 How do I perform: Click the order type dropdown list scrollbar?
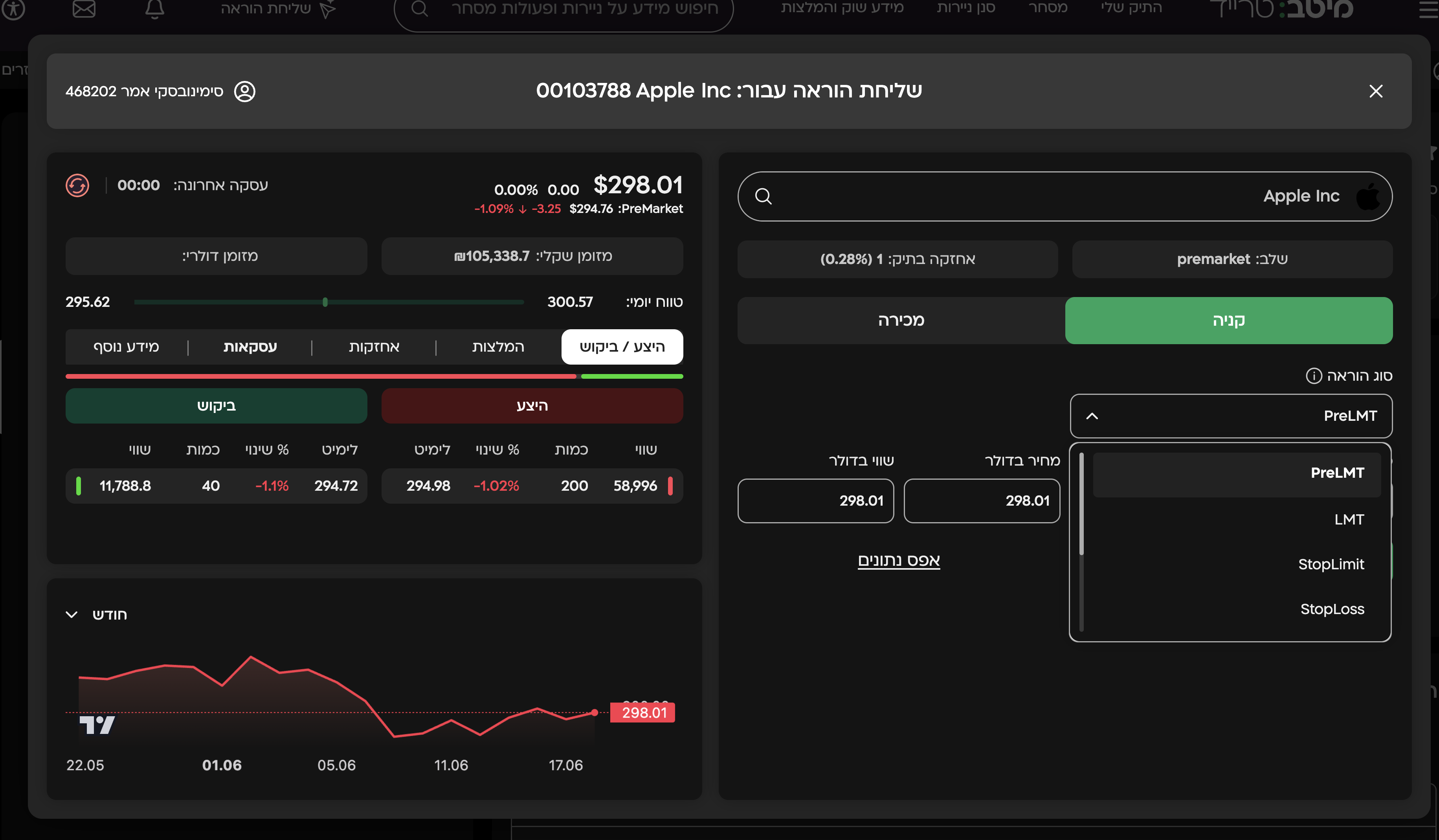tap(1081, 504)
